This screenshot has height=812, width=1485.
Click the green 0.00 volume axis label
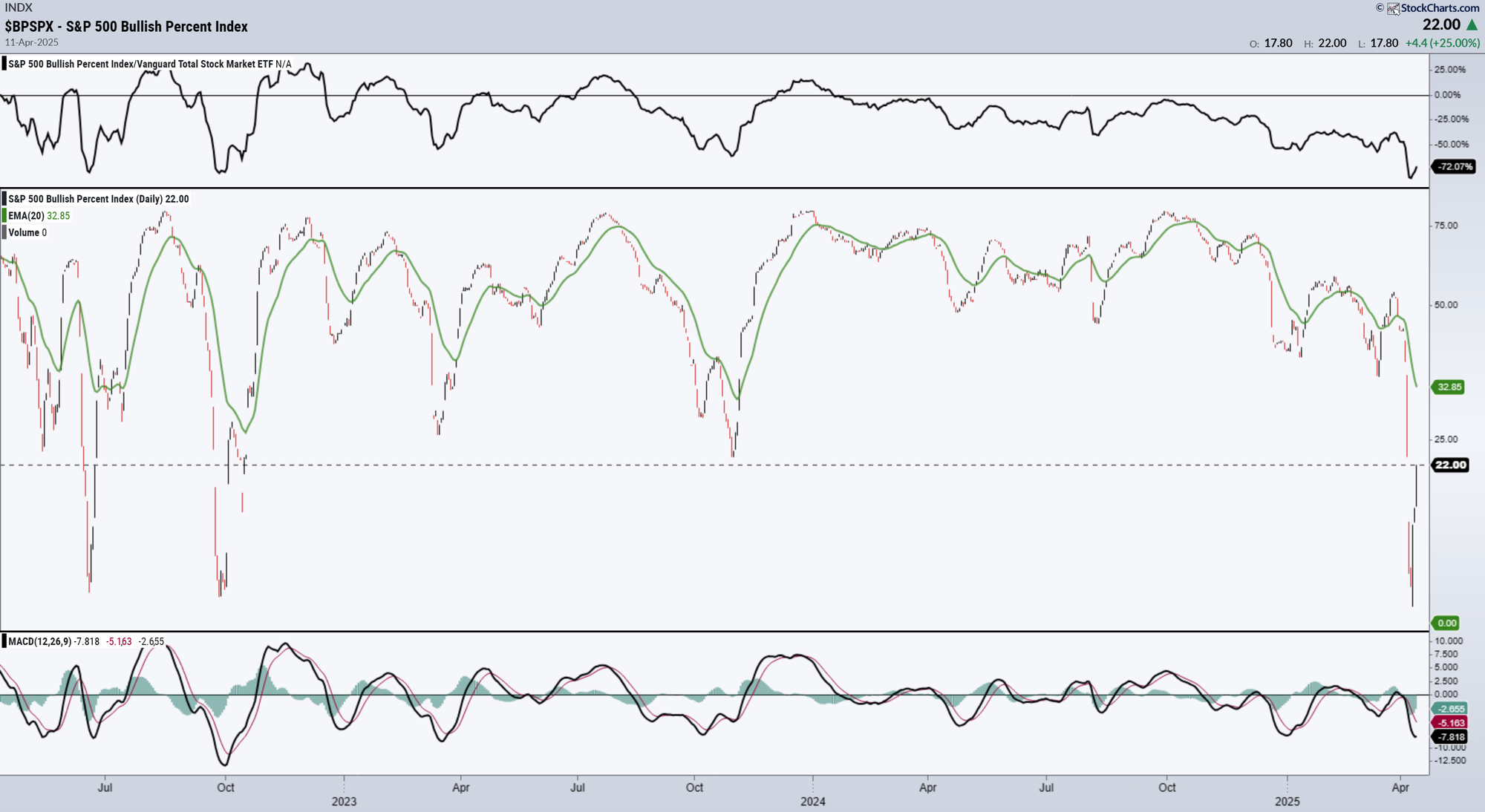(x=1446, y=623)
